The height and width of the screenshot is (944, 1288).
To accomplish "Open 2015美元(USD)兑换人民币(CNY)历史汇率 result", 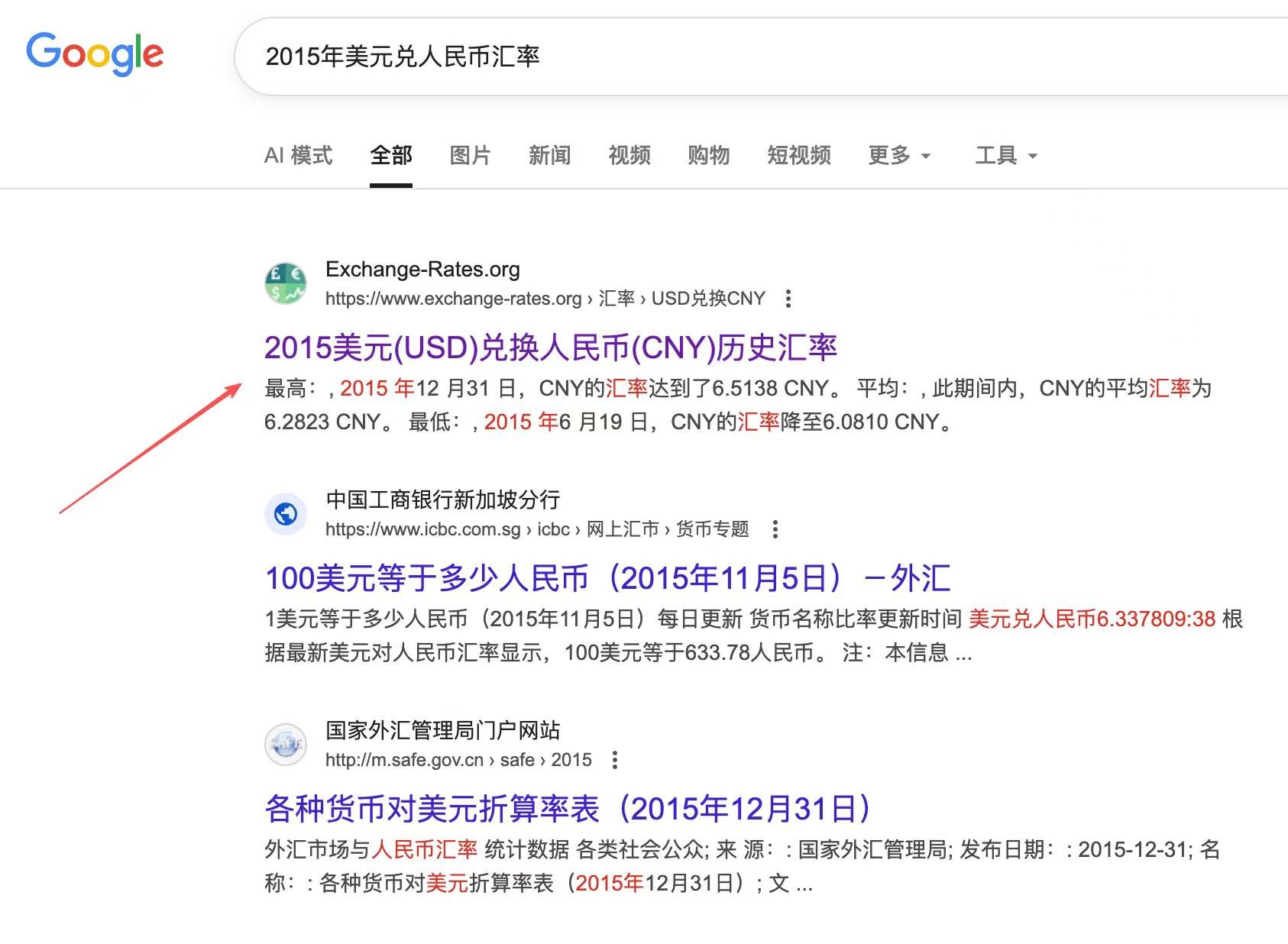I will pyautogui.click(x=551, y=348).
